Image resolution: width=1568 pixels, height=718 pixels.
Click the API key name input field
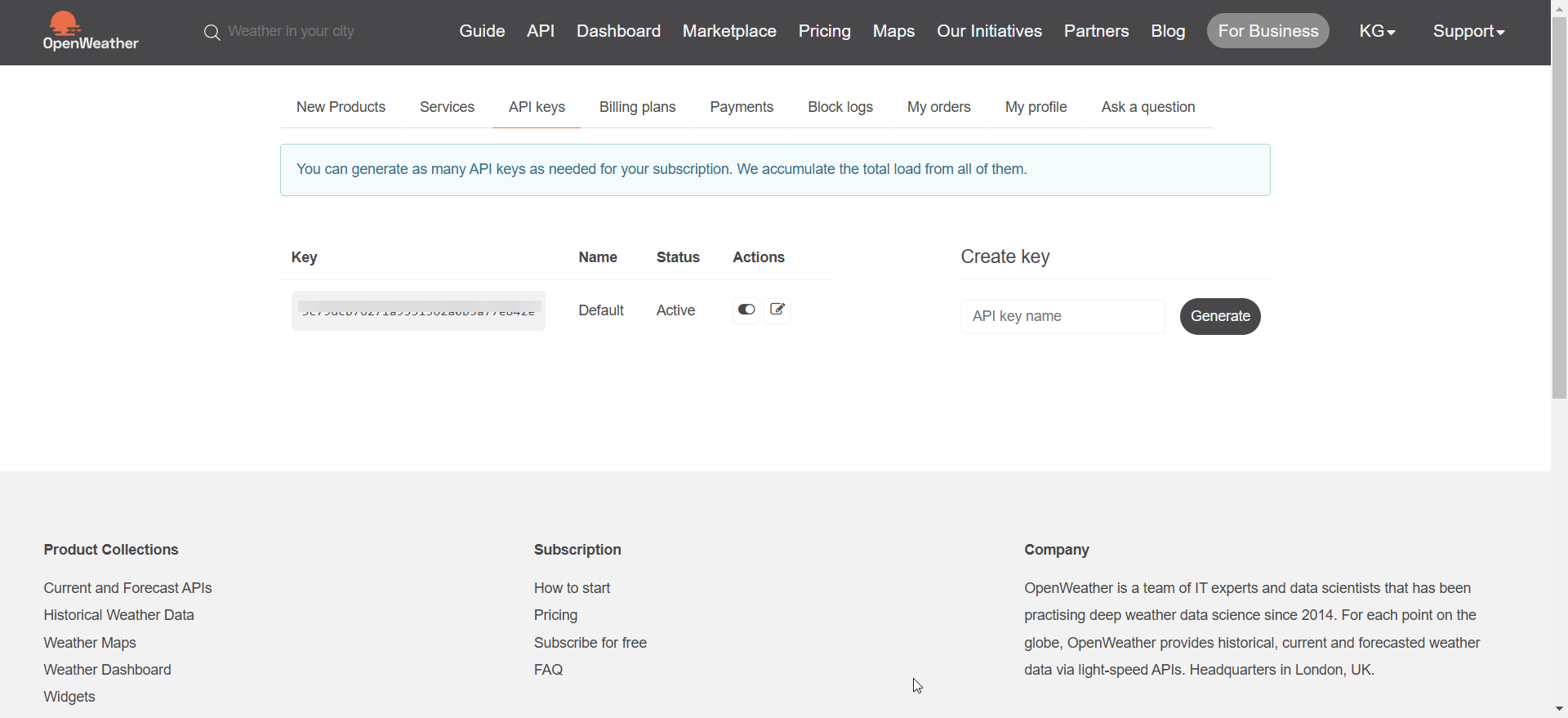pyautogui.click(x=1062, y=316)
